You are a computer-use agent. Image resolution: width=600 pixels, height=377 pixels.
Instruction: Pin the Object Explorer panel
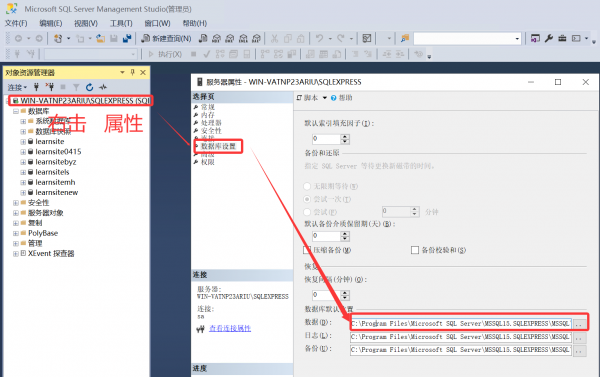[x=132, y=72]
